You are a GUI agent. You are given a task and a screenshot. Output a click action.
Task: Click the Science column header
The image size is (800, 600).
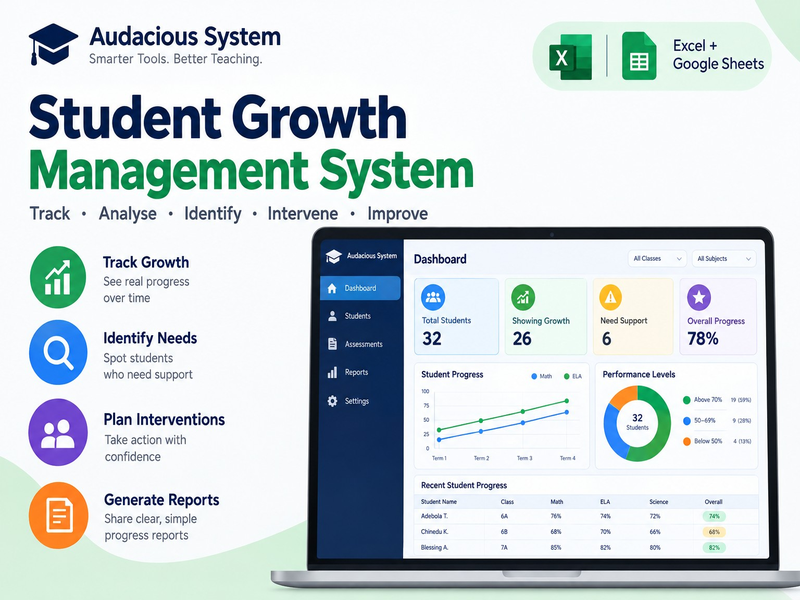click(x=659, y=502)
